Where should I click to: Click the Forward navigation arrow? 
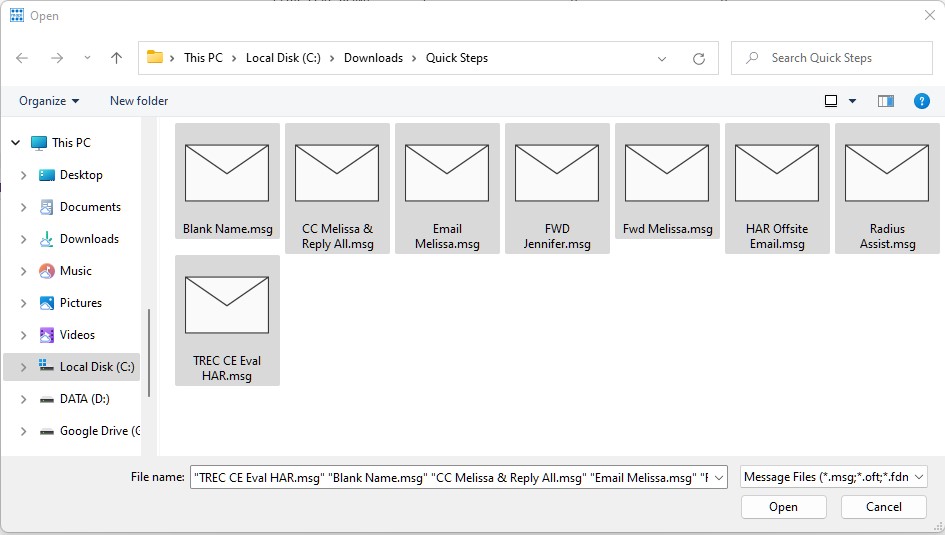point(57,58)
